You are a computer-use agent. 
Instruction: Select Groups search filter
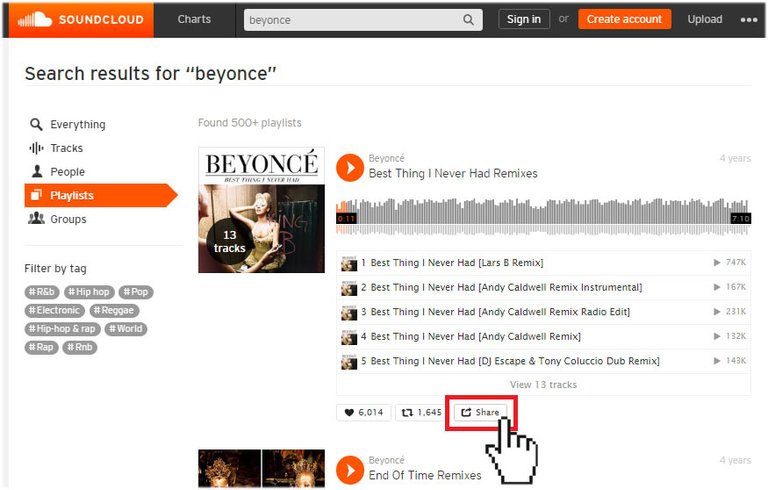point(58,219)
